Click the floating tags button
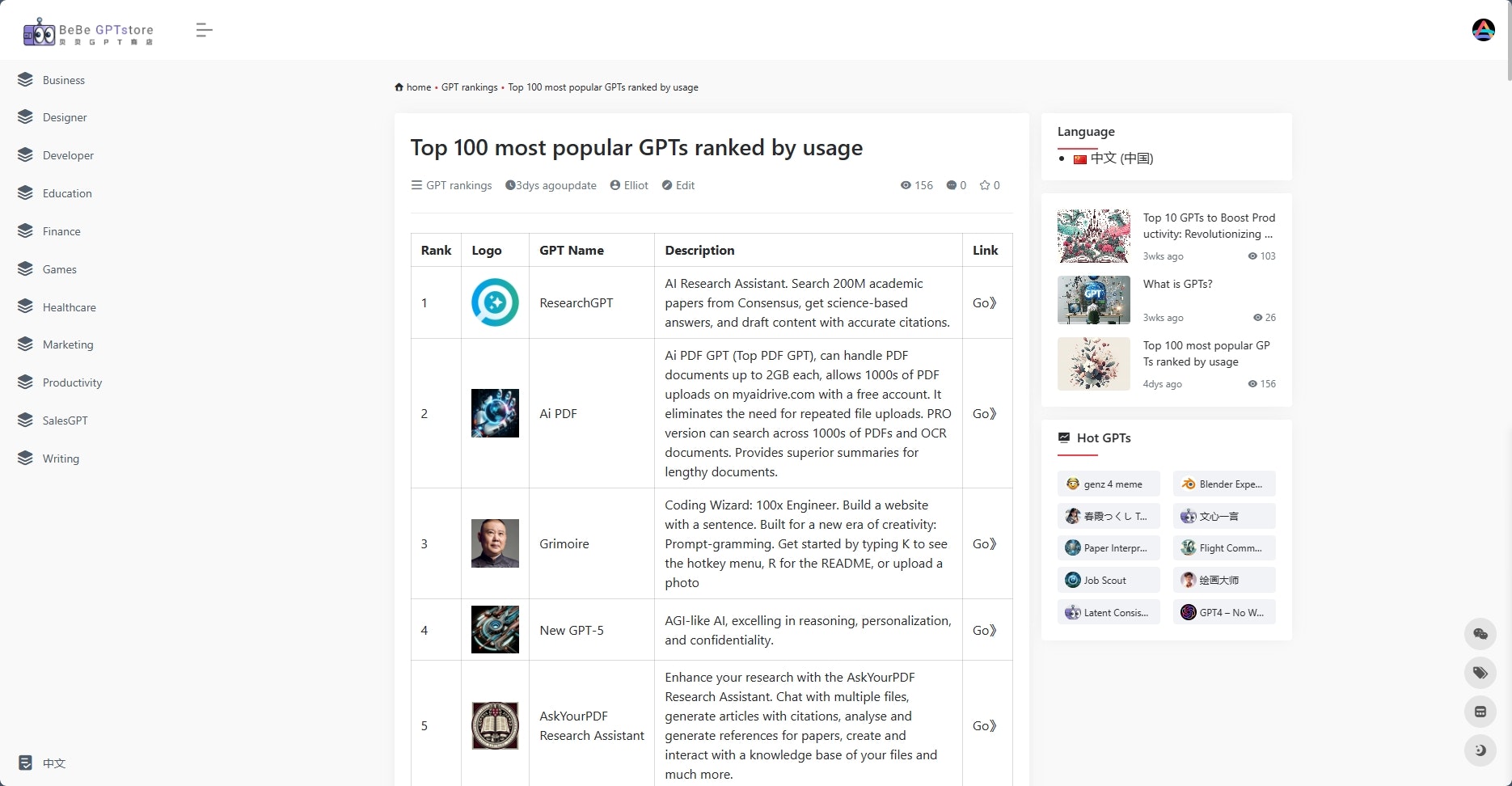Screen dimensions: 1512x786 pos(1480,673)
